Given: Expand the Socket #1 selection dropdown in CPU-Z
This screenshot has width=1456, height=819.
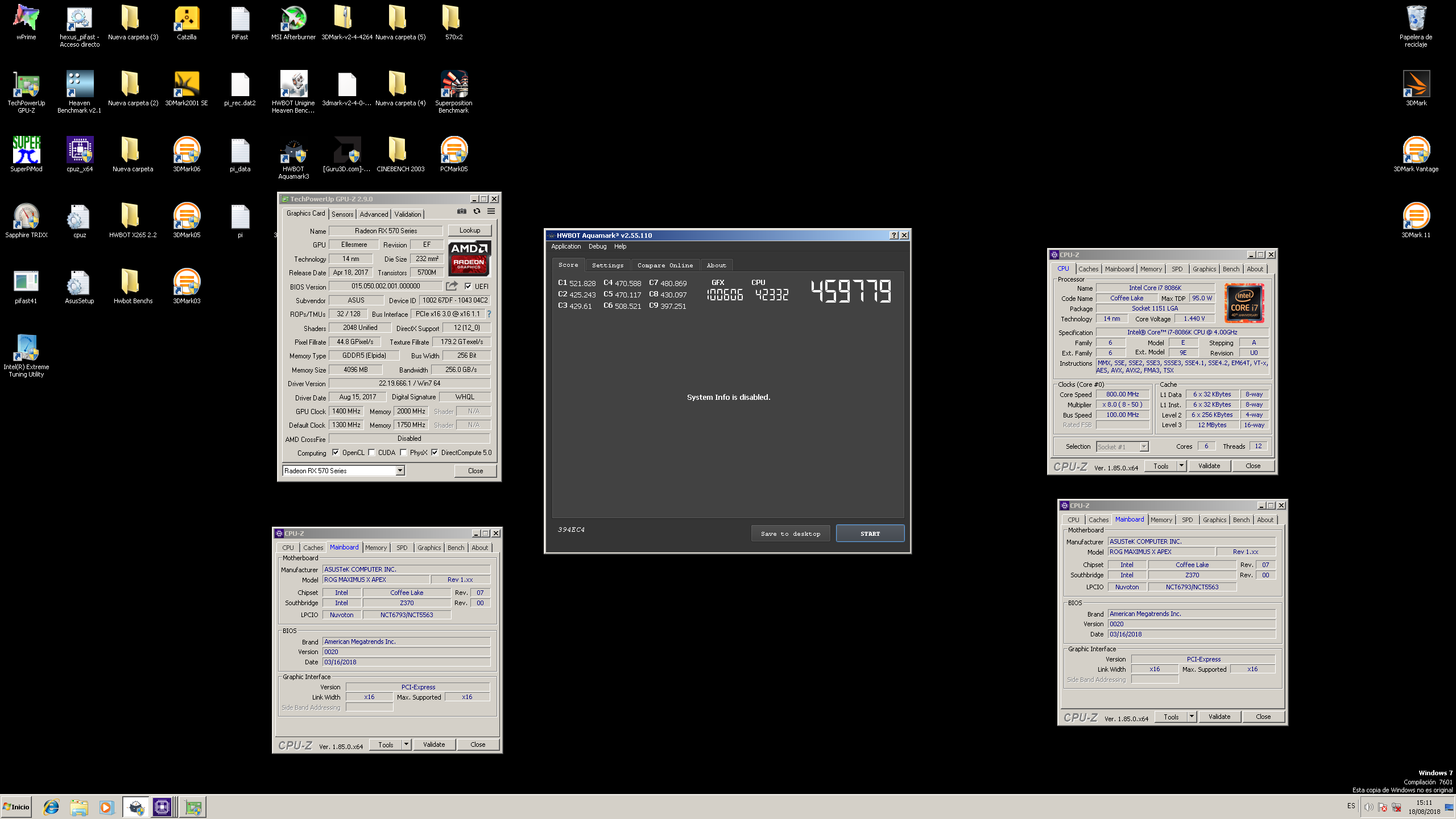Looking at the screenshot, I should pyautogui.click(x=1144, y=446).
